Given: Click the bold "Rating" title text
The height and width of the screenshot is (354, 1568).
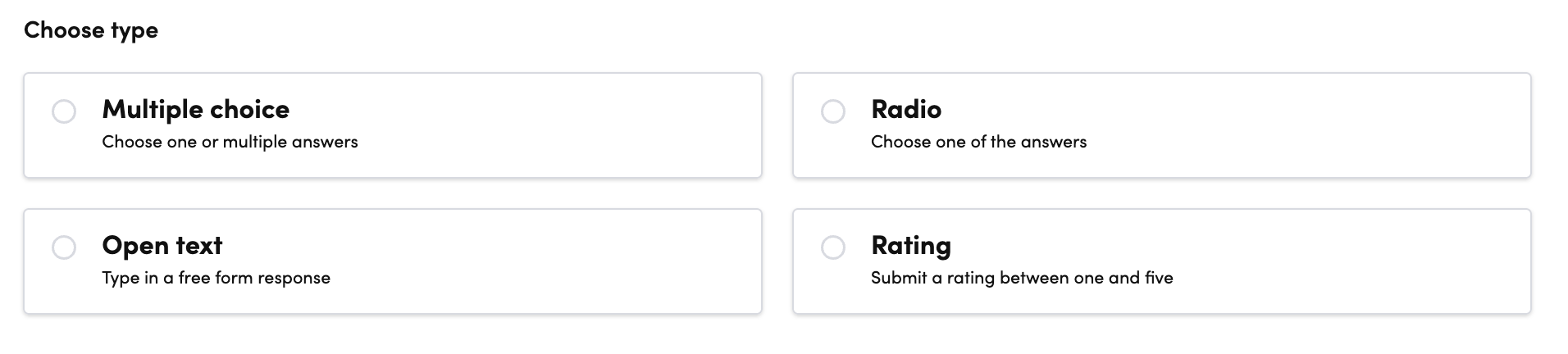Looking at the screenshot, I should 910,245.
